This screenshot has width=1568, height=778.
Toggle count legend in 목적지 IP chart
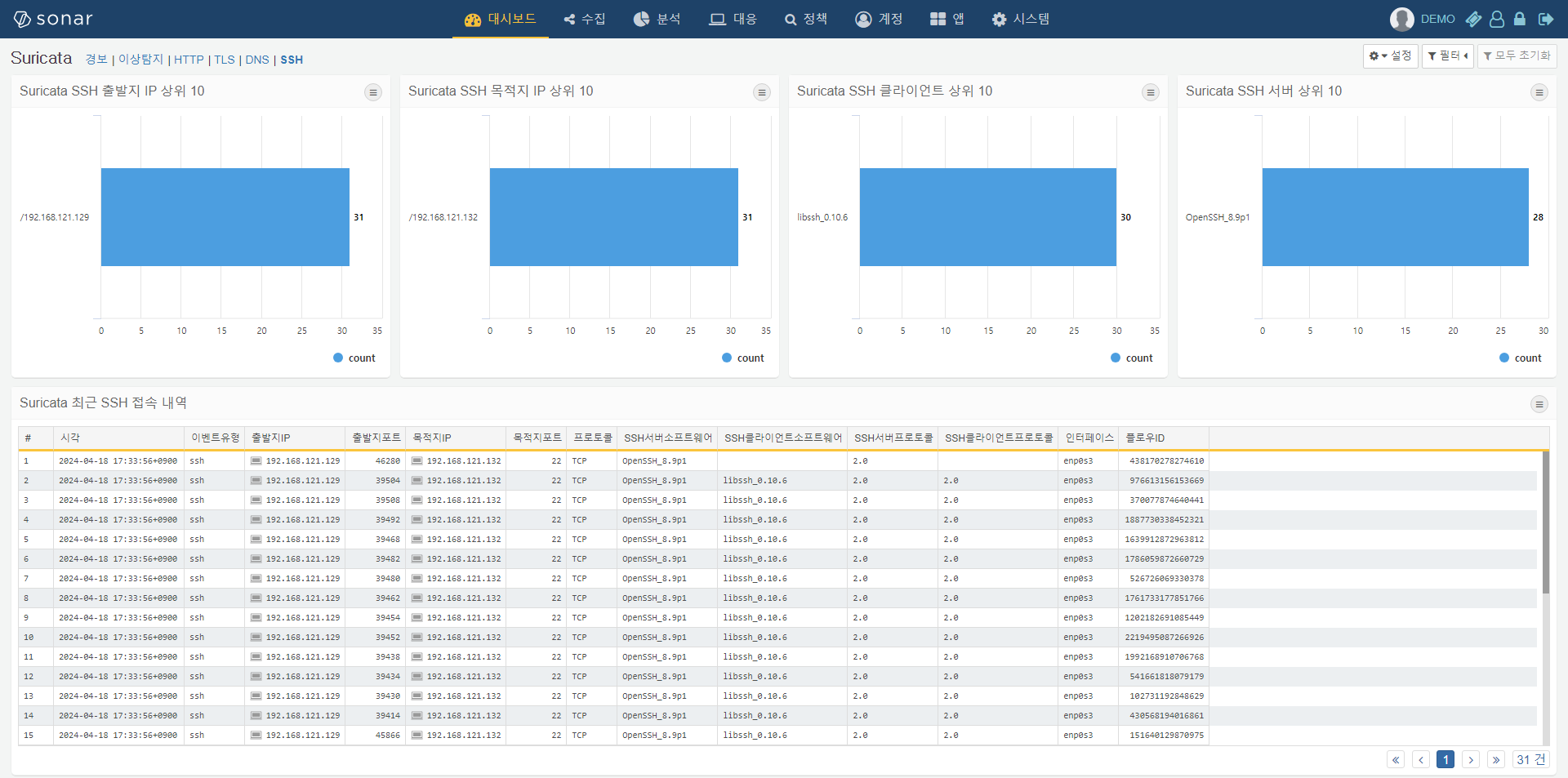[743, 358]
